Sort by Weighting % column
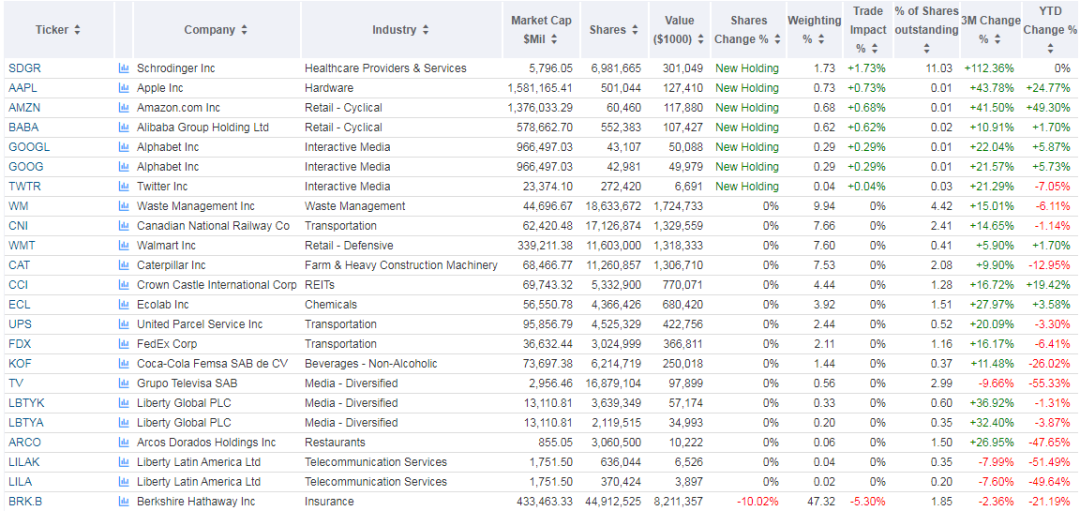 (x=813, y=30)
